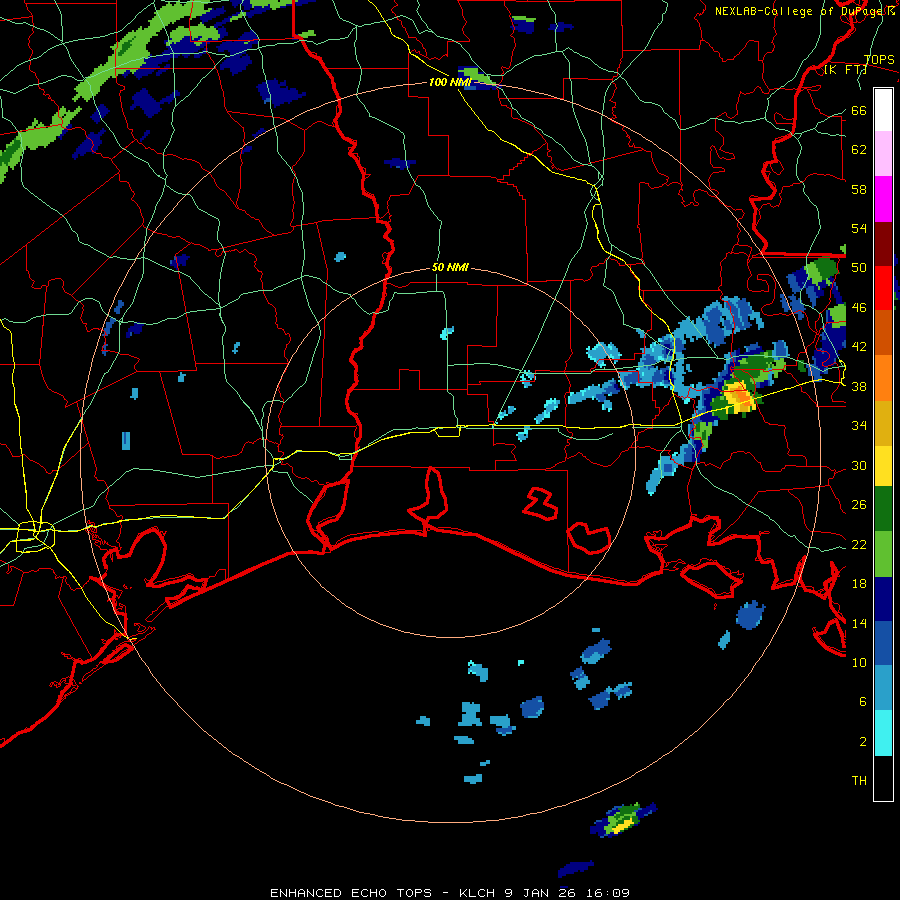900x900 pixels.
Task: Click the black TH threshold swatch
Action: pyautogui.click(x=883, y=778)
